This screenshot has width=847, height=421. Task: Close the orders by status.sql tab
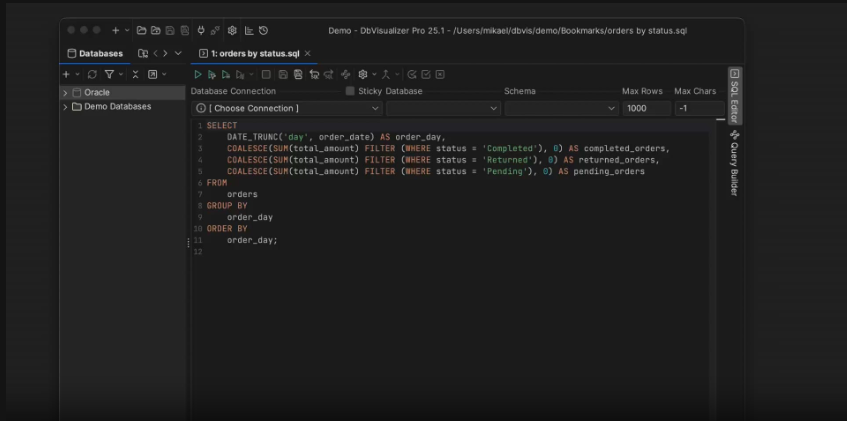click(308, 53)
